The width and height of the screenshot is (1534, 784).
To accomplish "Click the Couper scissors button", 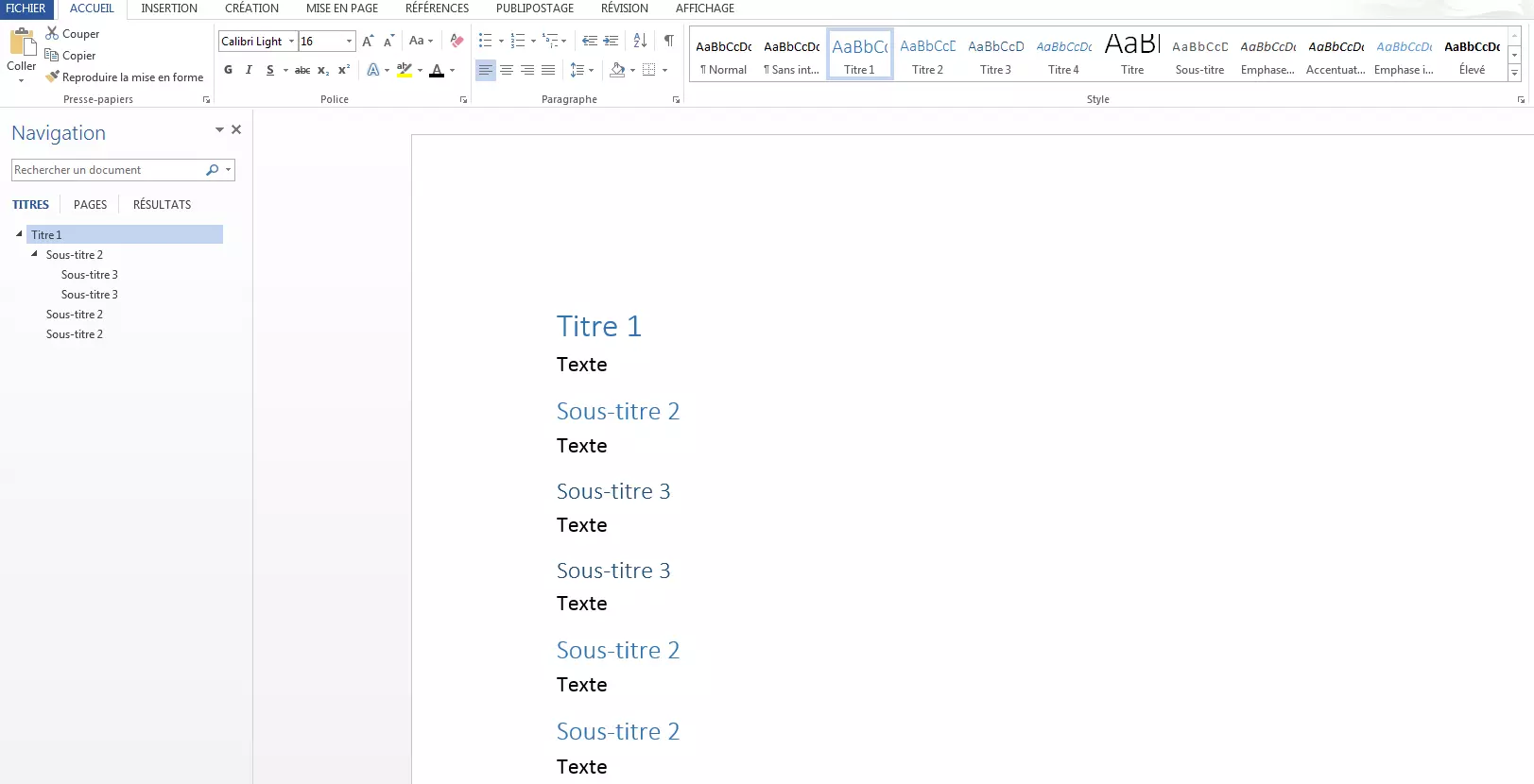I will pyautogui.click(x=72, y=33).
